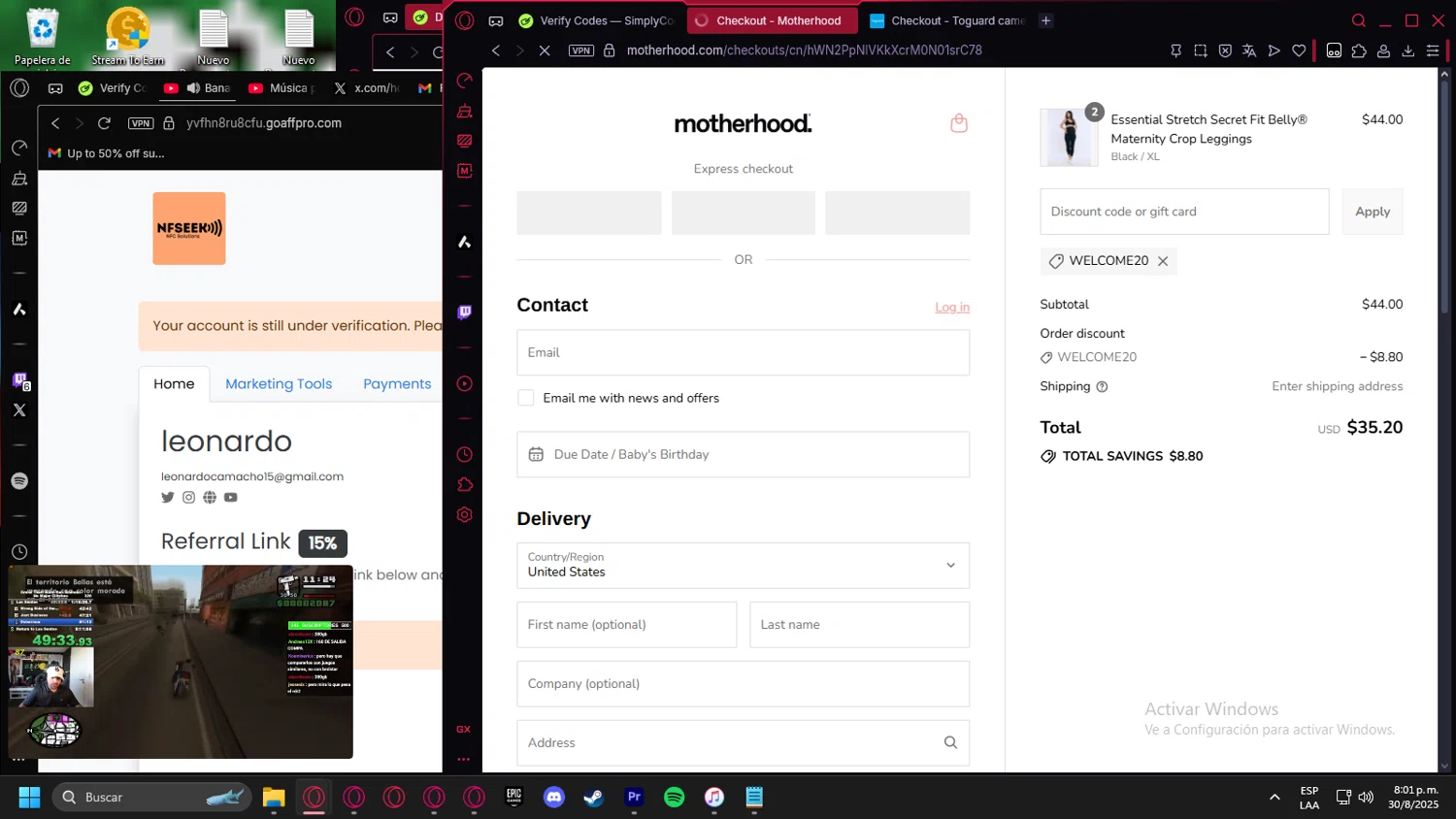1456x819 pixels.
Task: Open History clock icon in front sidebar
Action: pos(465,454)
